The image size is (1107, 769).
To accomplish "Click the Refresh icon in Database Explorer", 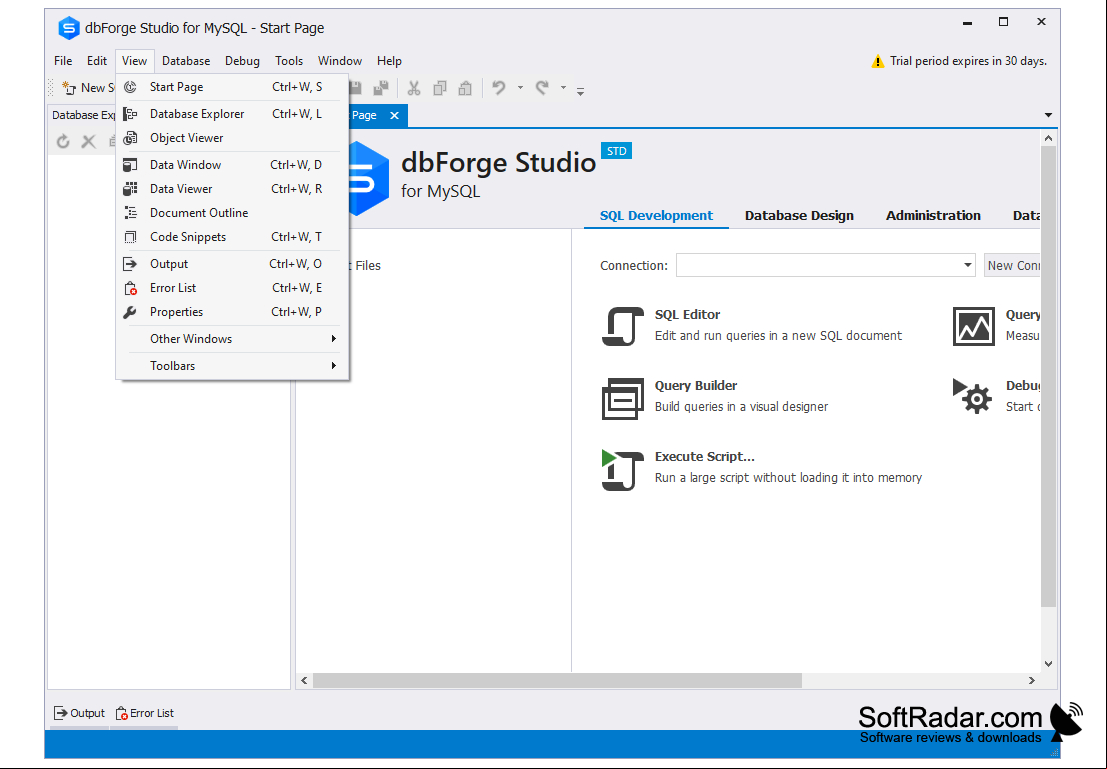I will click(63, 141).
